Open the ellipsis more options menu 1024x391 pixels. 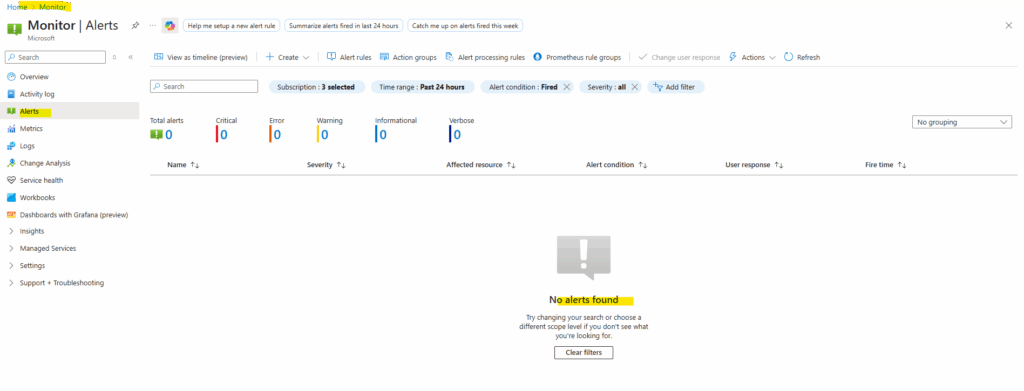(x=153, y=25)
